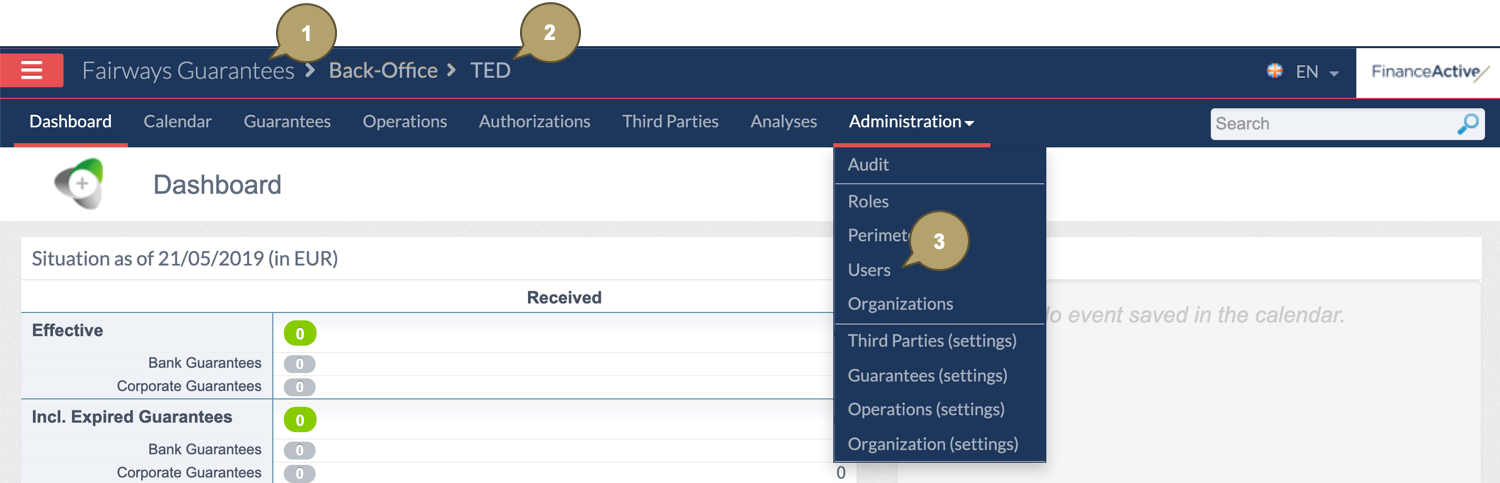
Task: Click the Dashboard page title
Action: (x=217, y=185)
